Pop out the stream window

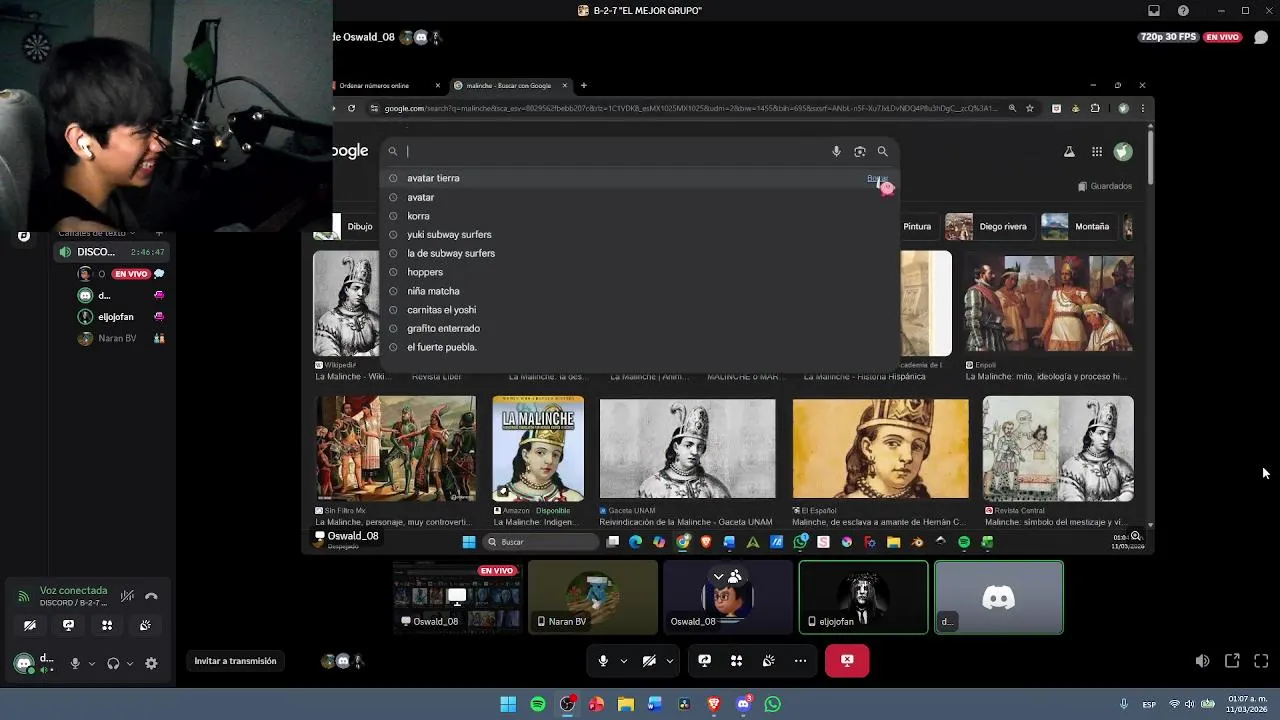1232,661
